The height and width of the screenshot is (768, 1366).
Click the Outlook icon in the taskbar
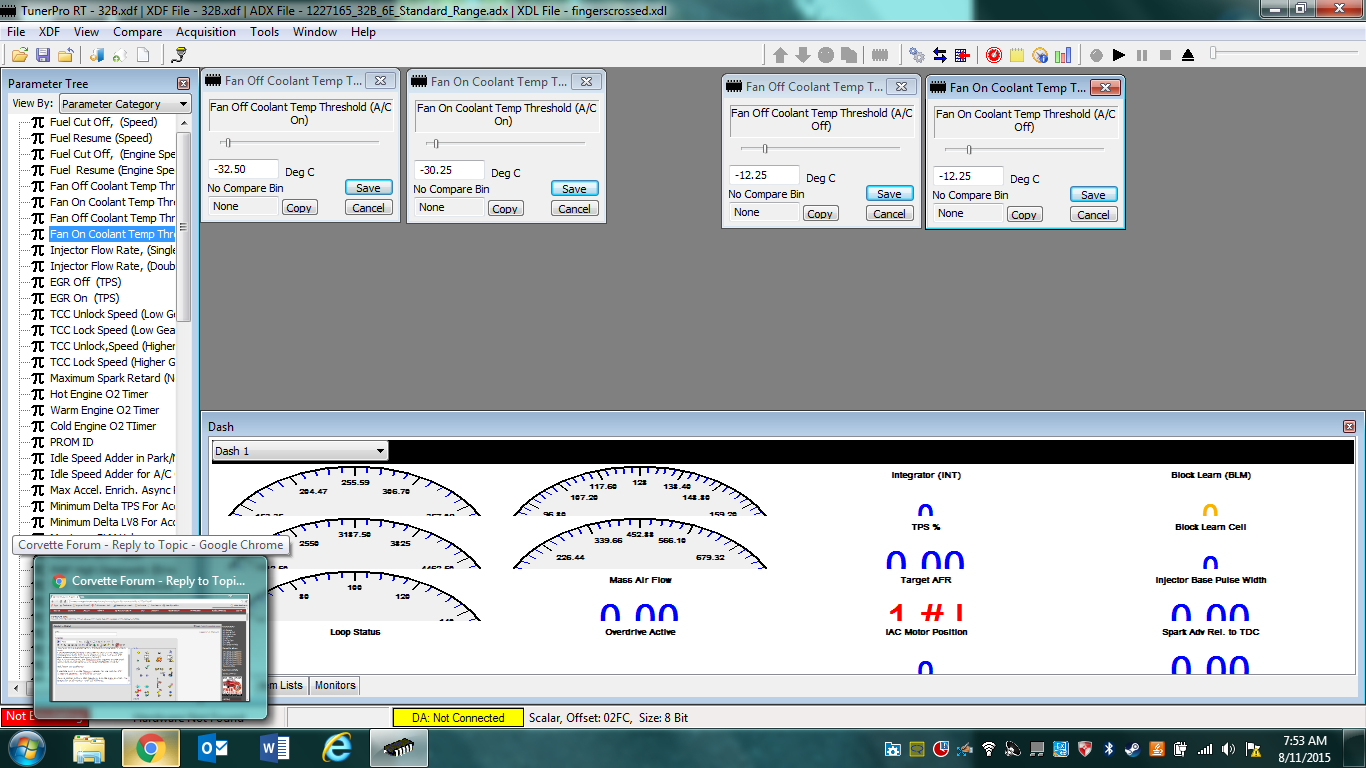tap(213, 748)
